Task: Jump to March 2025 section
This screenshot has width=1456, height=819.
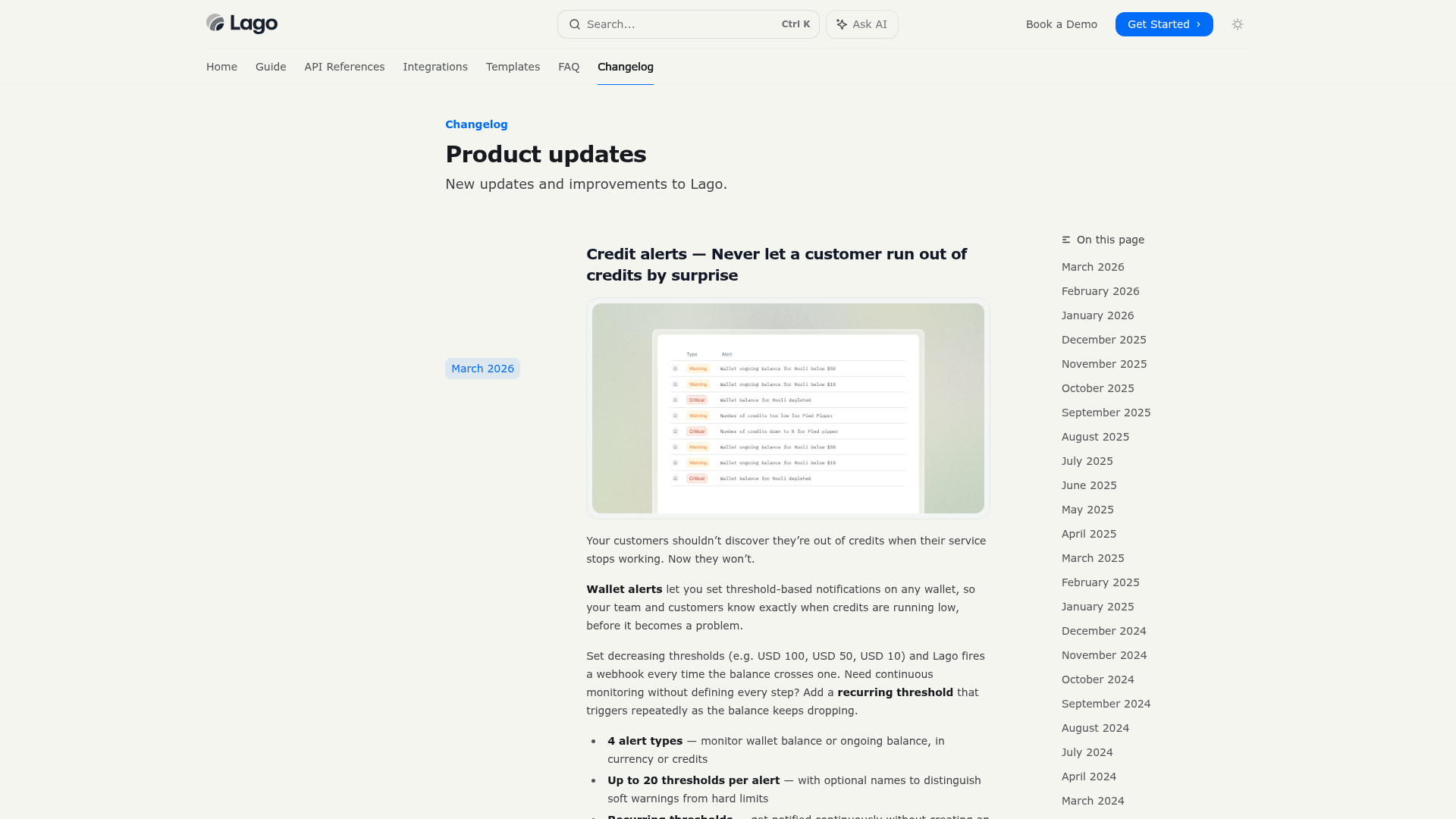Action: click(x=1093, y=558)
